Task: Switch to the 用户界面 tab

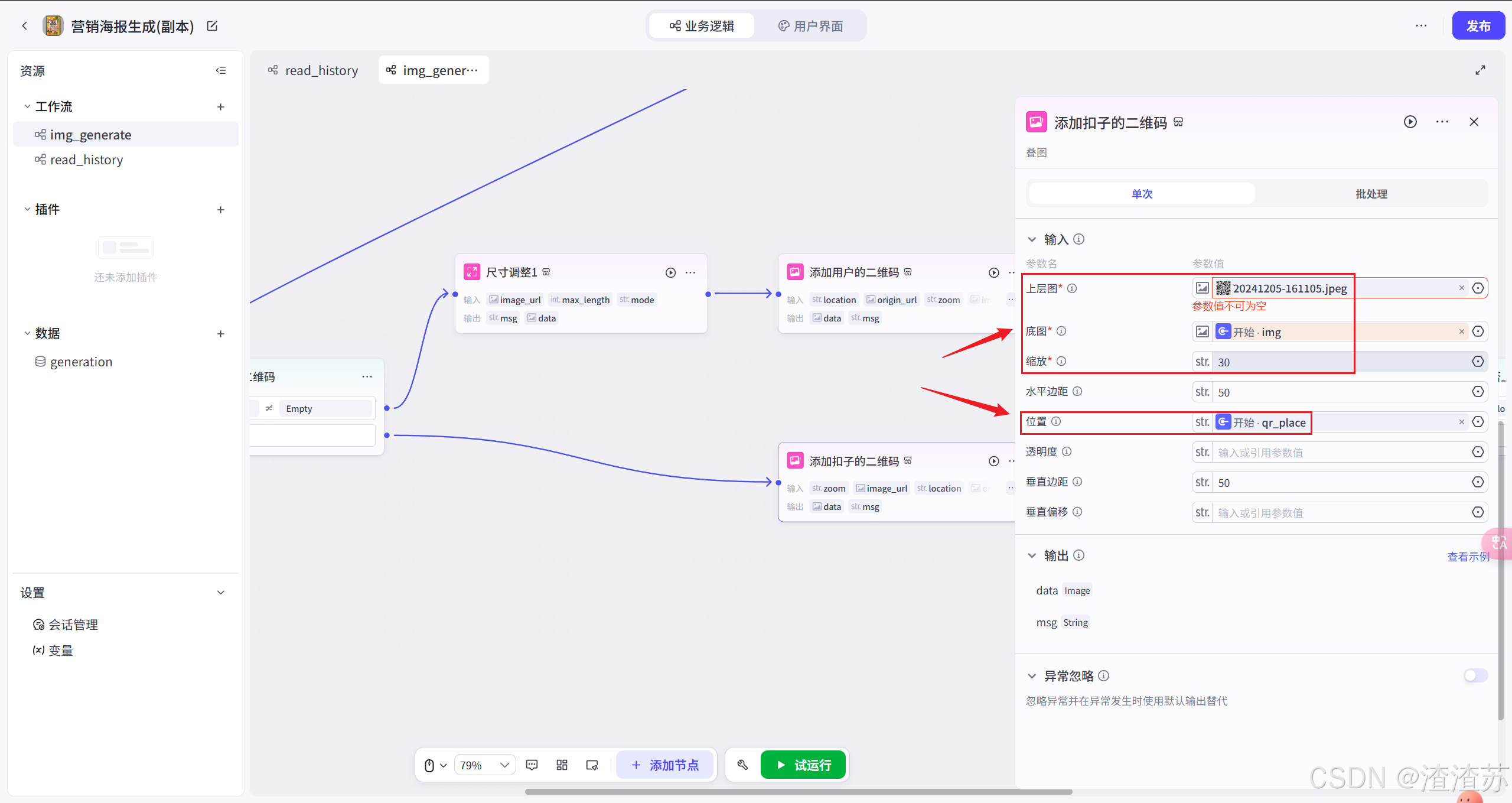Action: (810, 26)
